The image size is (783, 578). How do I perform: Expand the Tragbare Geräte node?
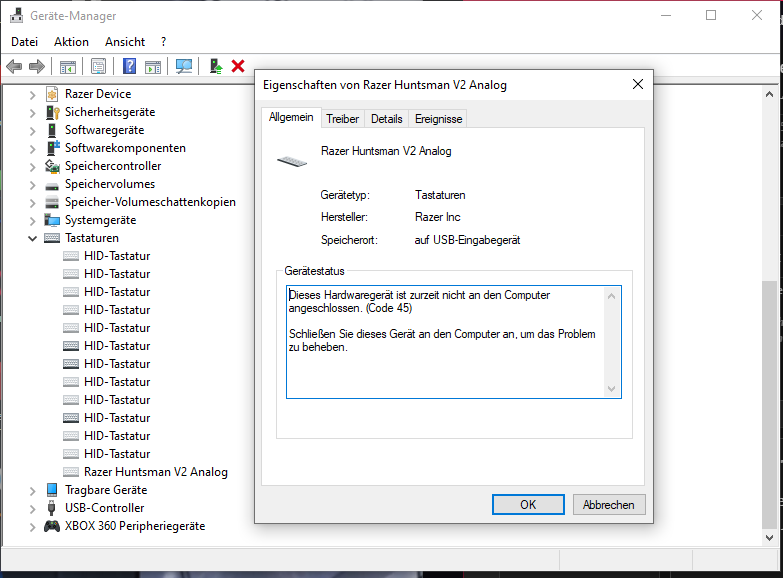(x=32, y=491)
